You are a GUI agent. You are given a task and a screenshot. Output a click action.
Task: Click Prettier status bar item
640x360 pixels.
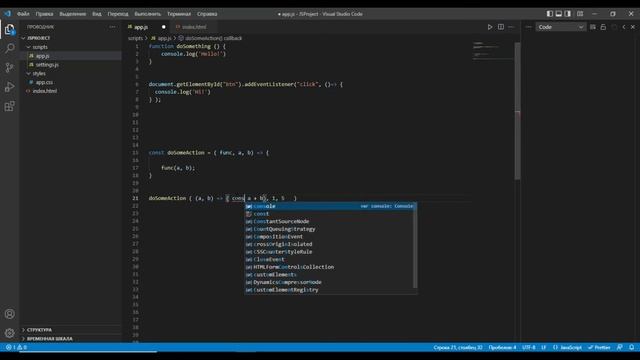[x=599, y=347]
